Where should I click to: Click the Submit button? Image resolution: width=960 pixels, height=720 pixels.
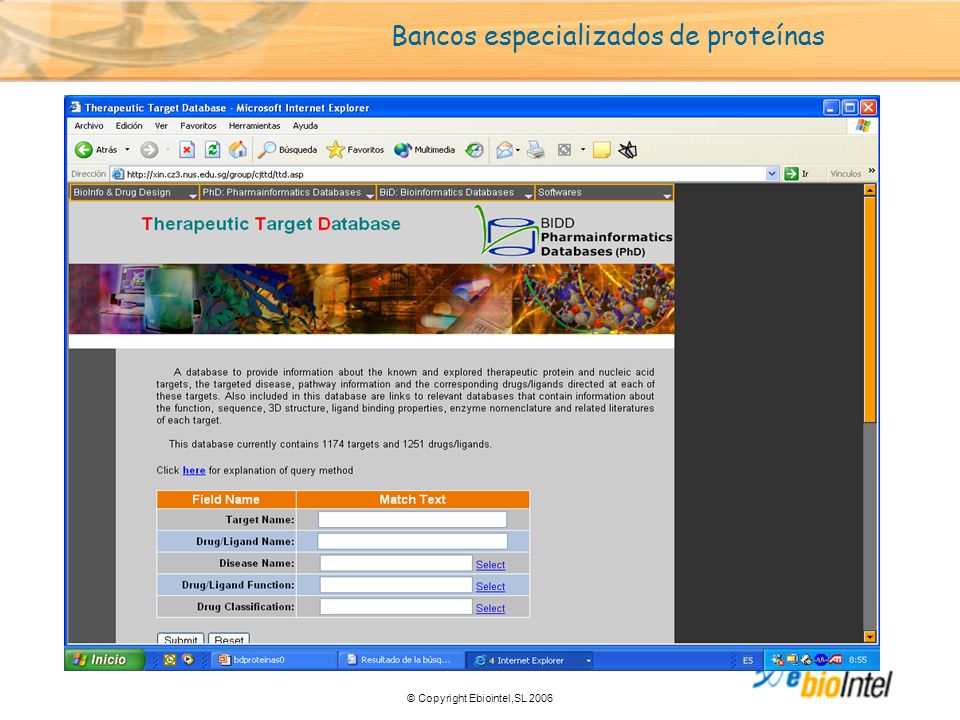181,638
